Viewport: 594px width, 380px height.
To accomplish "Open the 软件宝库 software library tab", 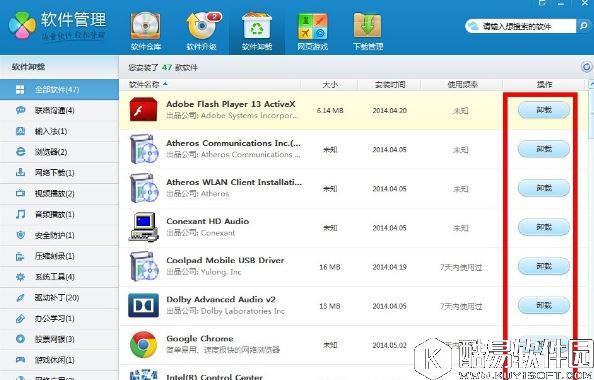I will click(146, 32).
